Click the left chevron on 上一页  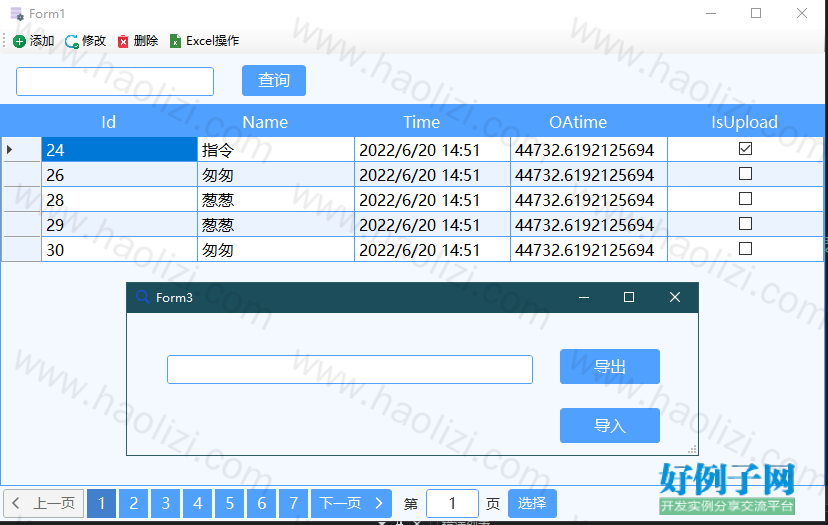tap(16, 503)
